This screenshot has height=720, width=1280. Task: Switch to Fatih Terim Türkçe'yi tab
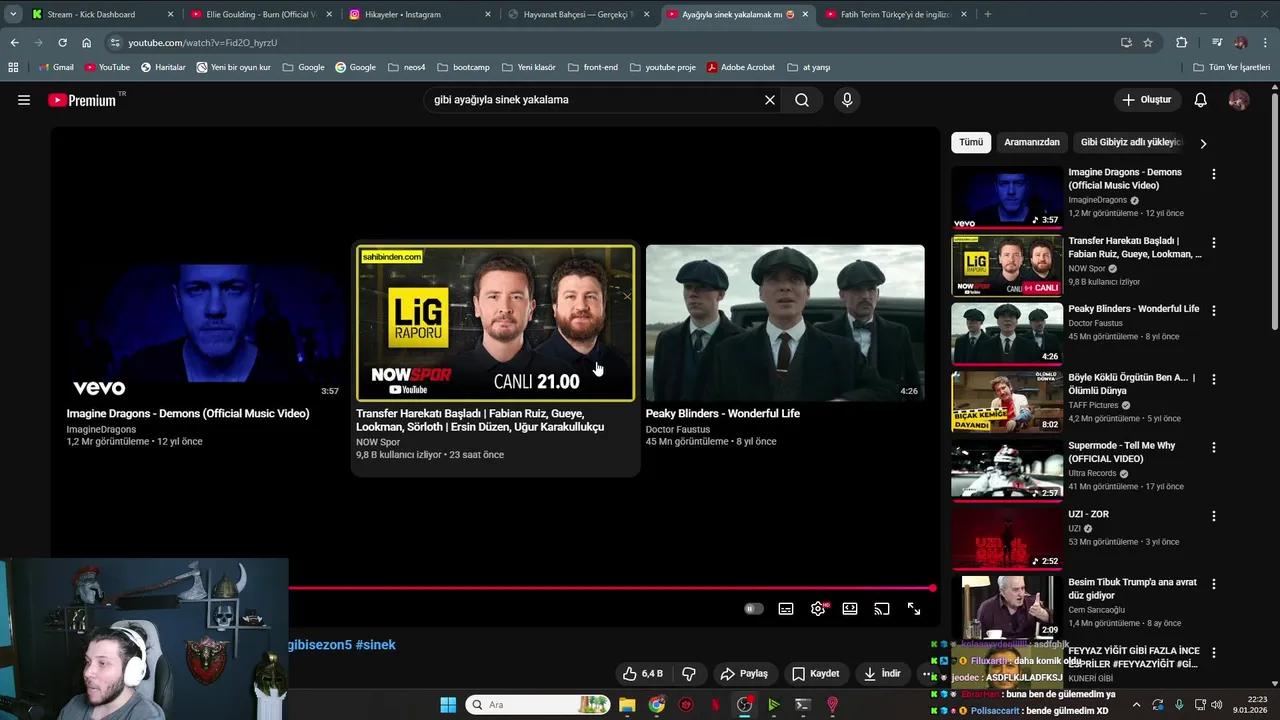[x=896, y=14]
